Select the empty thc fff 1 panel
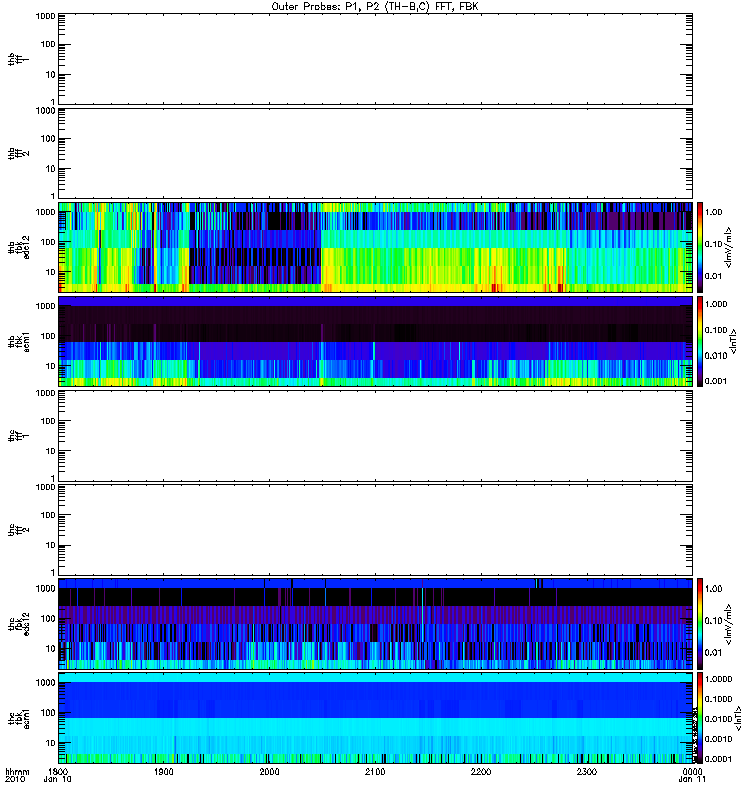Screen dimensions: 750x800 [x=376, y=436]
